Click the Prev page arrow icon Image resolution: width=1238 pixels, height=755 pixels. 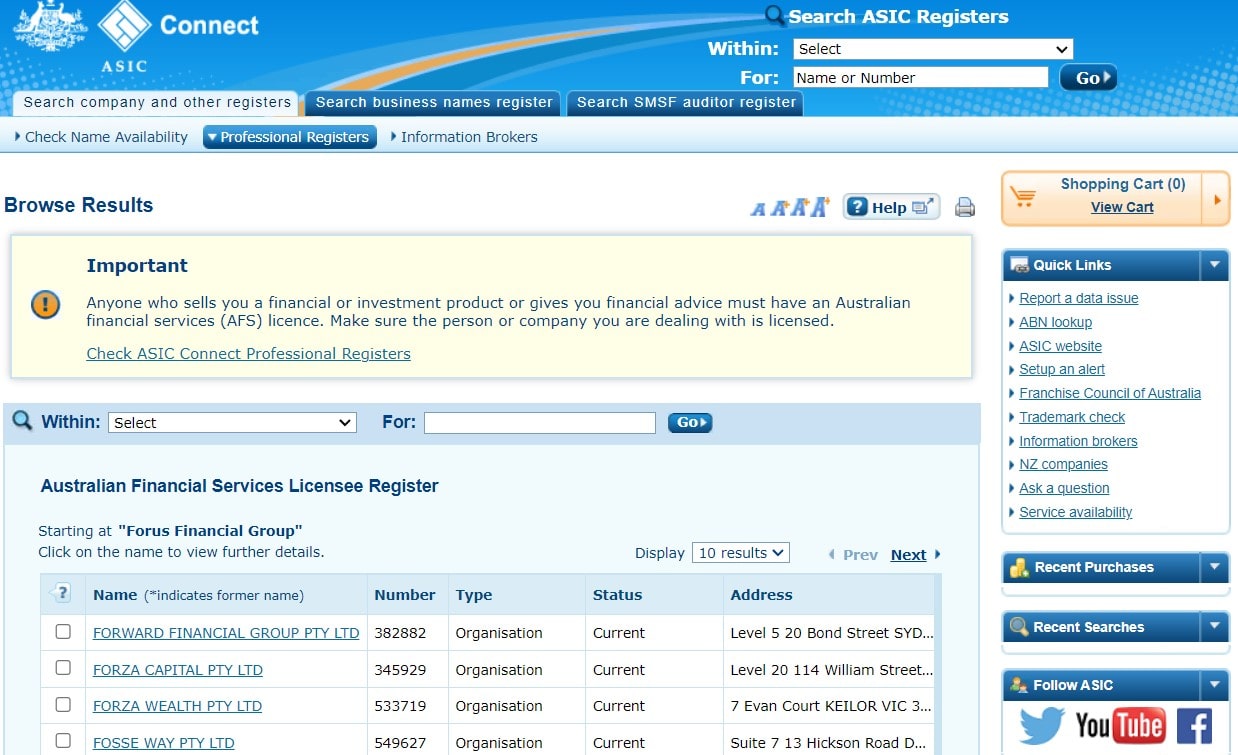tap(831, 555)
